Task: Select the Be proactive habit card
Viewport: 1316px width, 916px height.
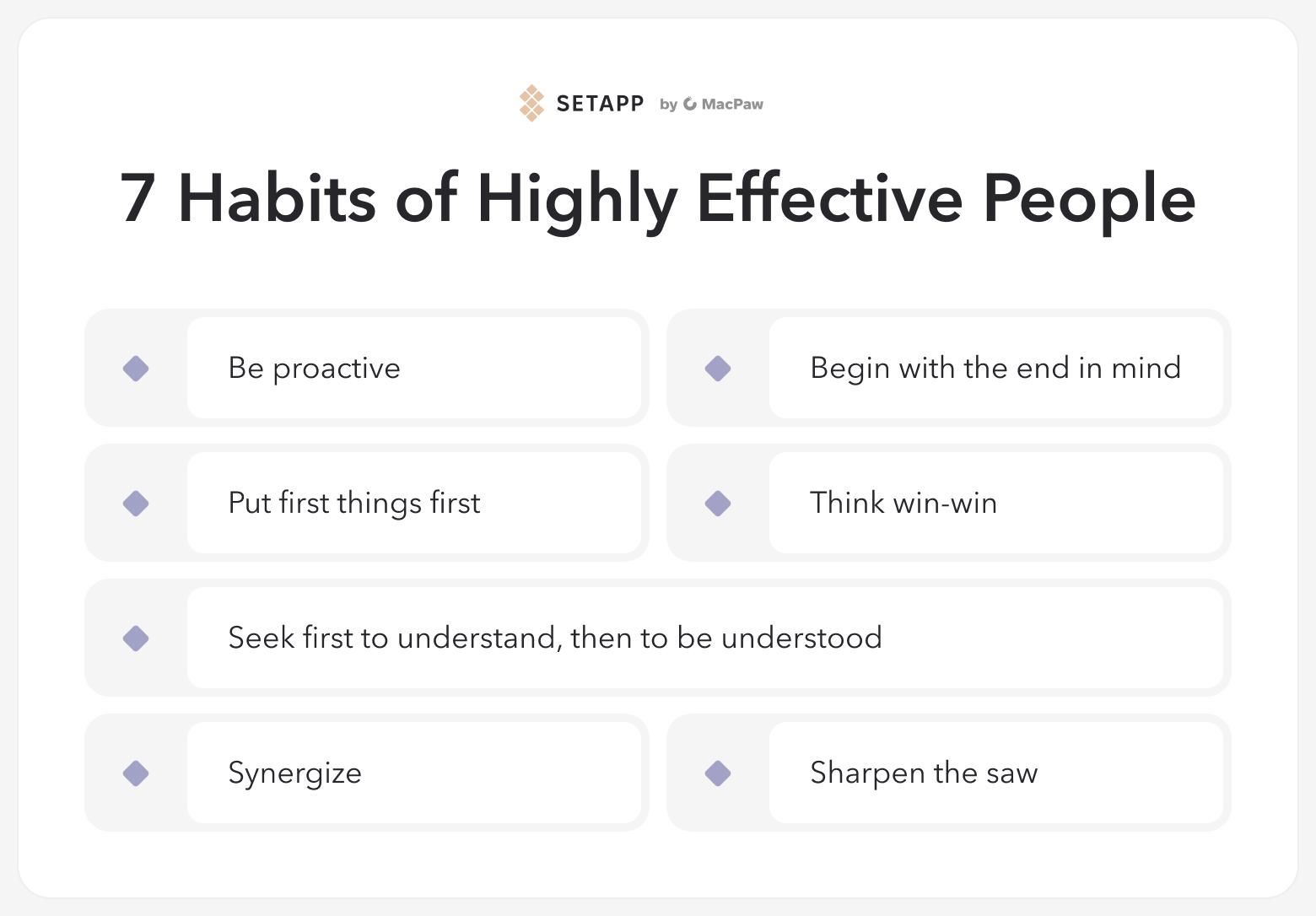Action: pos(413,368)
